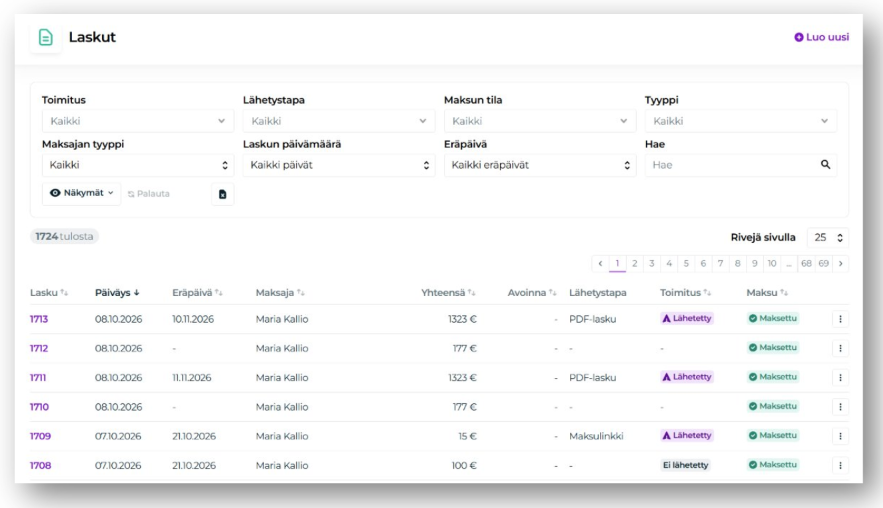Select pagination page 68

(x=806, y=264)
